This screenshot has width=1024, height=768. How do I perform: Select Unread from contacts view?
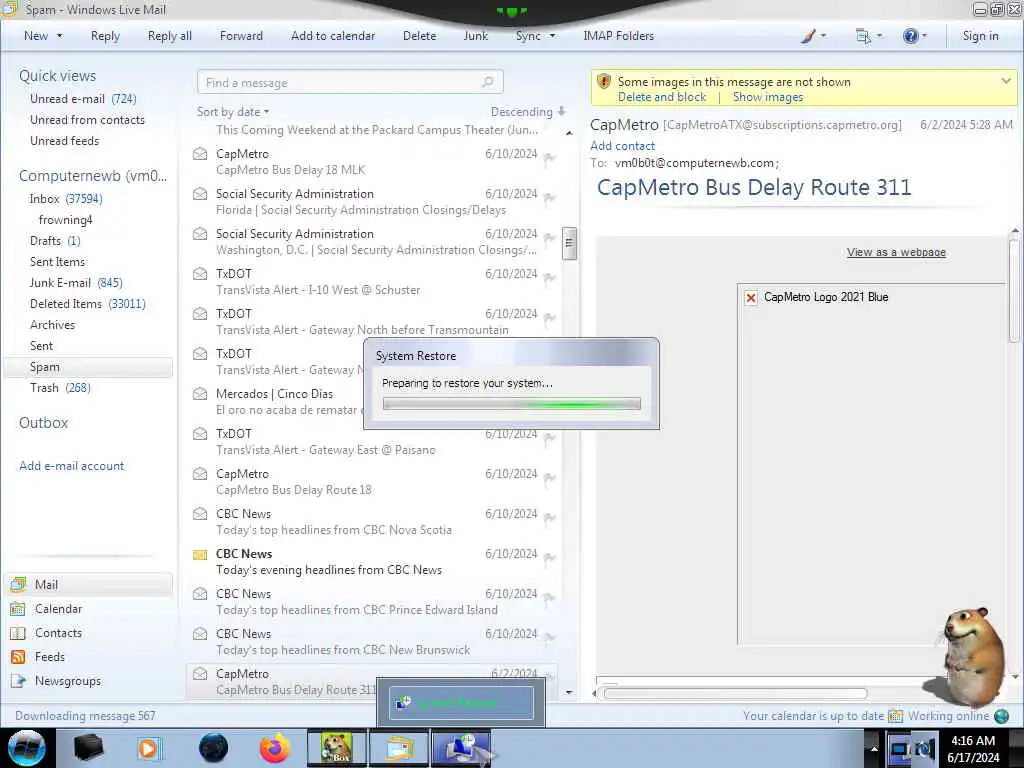click(87, 120)
